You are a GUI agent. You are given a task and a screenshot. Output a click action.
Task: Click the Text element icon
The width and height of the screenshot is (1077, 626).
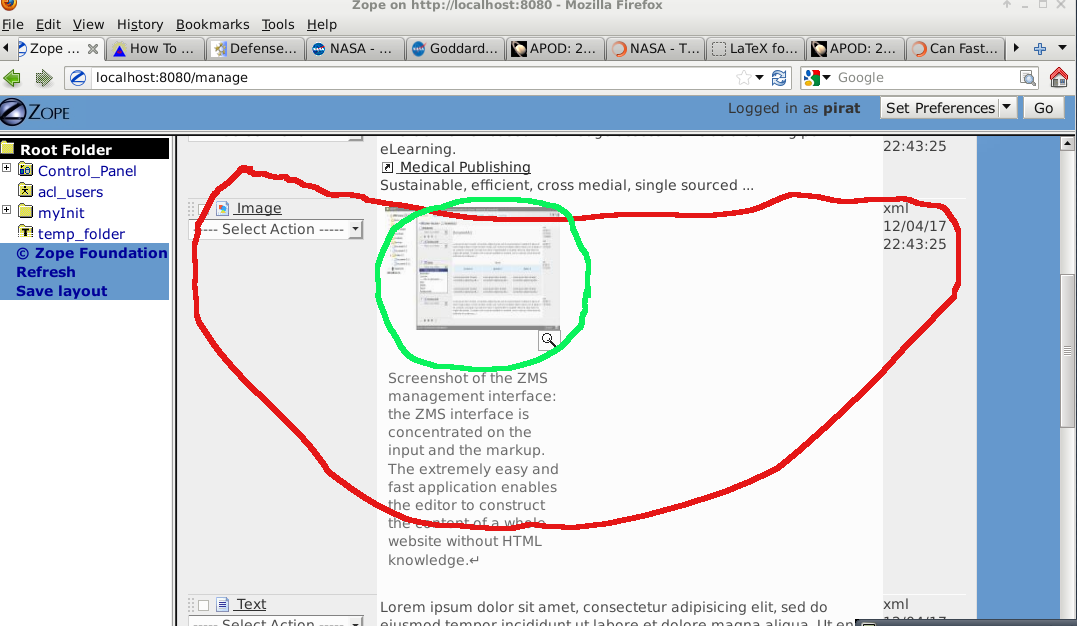224,604
